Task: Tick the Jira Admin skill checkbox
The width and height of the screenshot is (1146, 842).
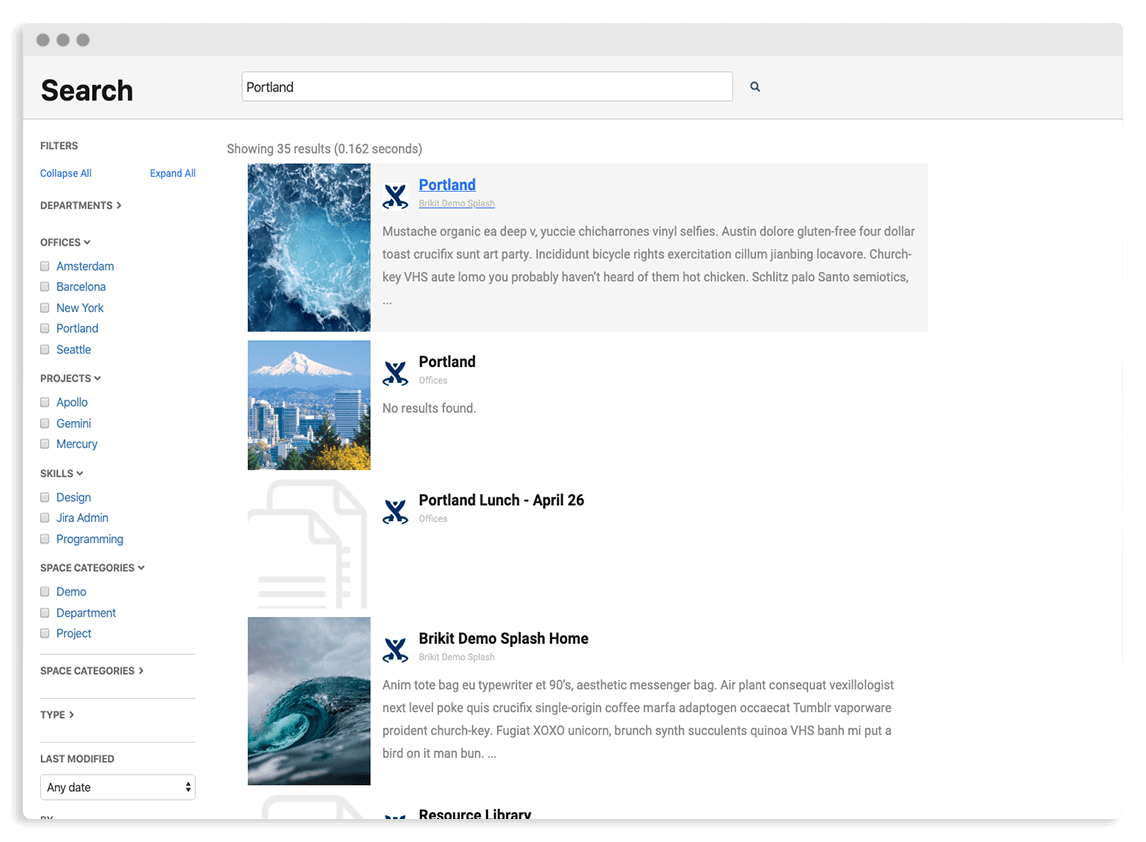Action: pos(45,517)
